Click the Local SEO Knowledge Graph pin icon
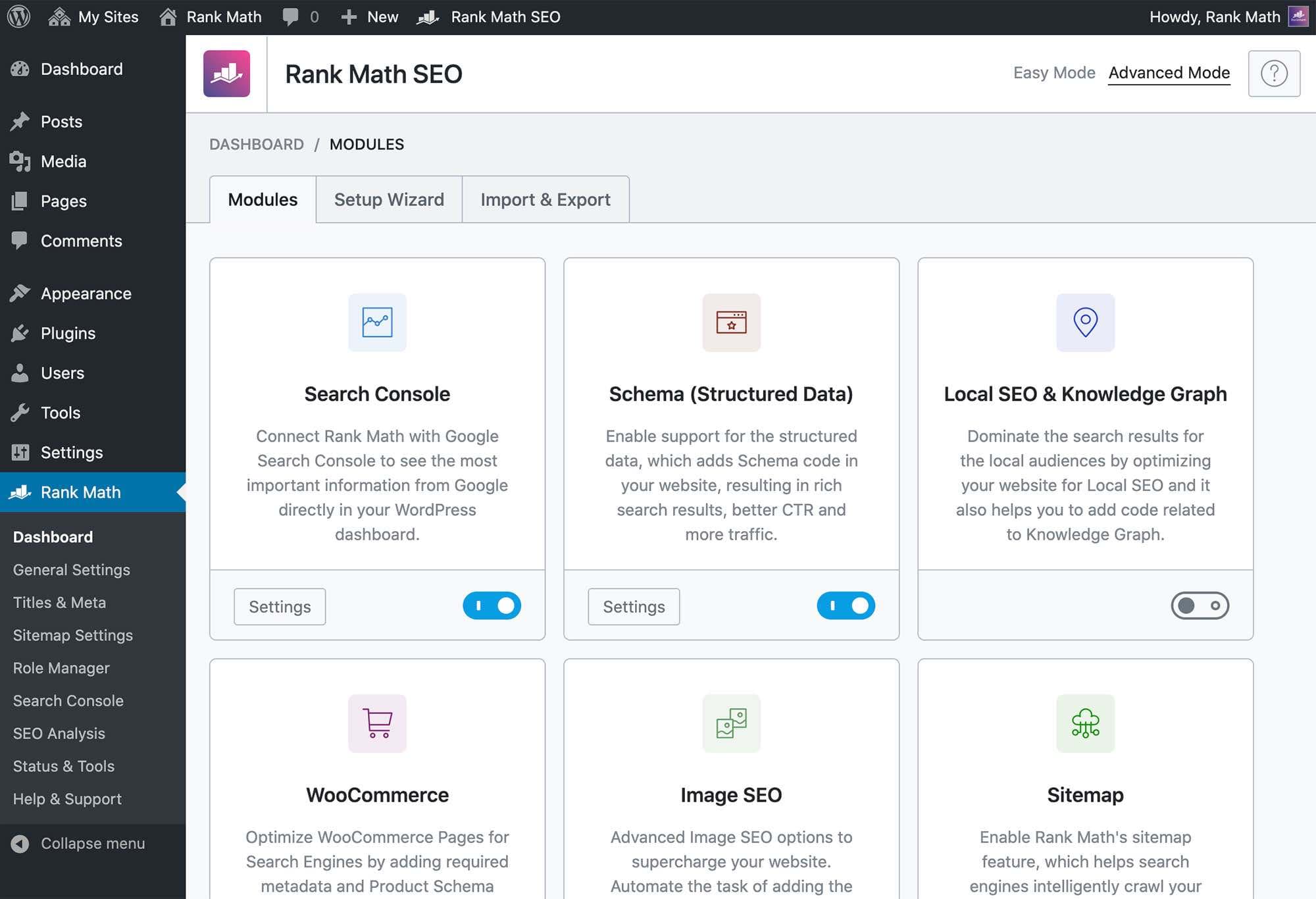1316x899 pixels. (1085, 322)
